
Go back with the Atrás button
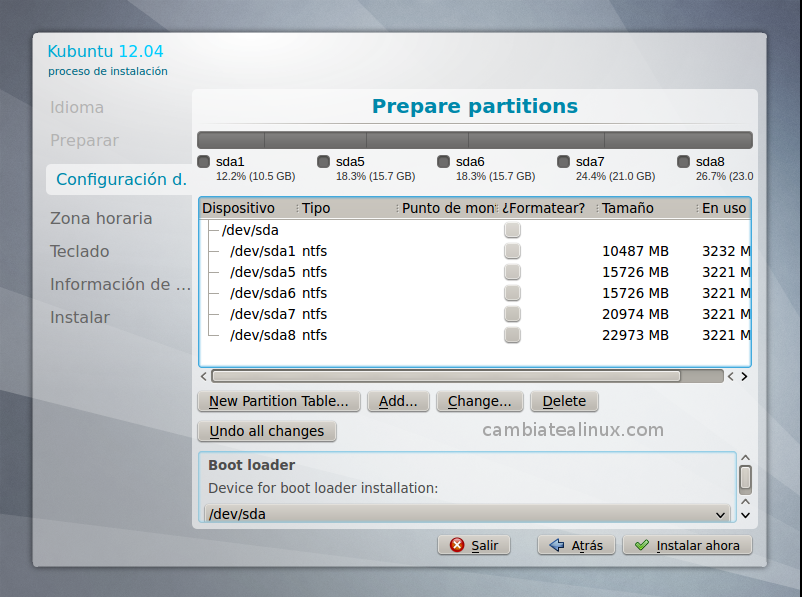(576, 545)
